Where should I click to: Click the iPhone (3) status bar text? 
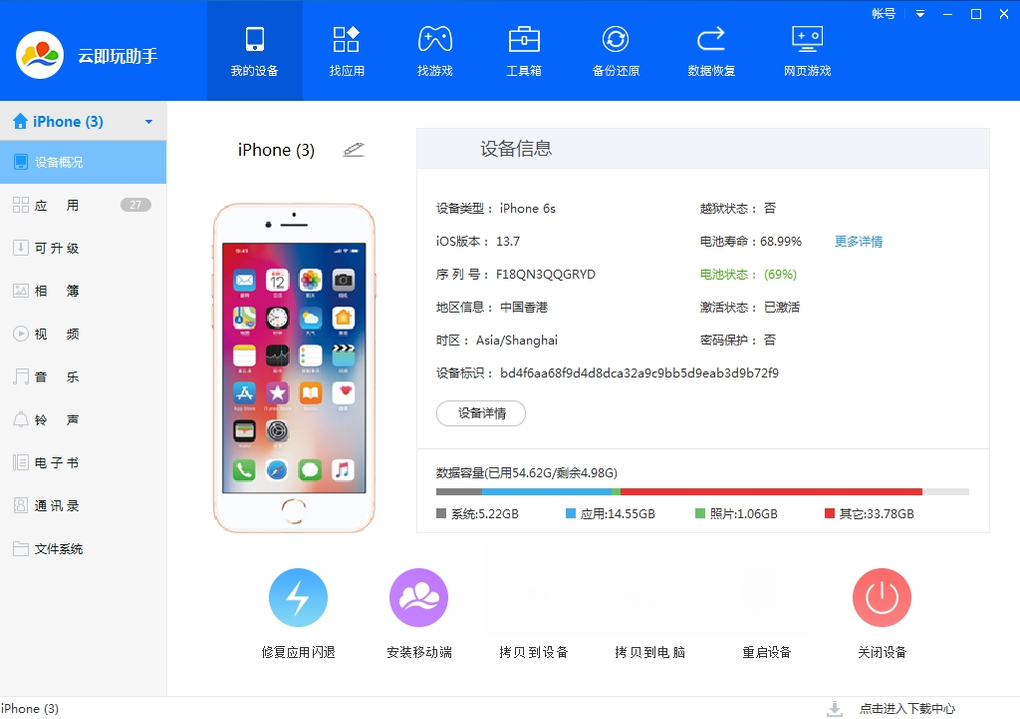30,709
